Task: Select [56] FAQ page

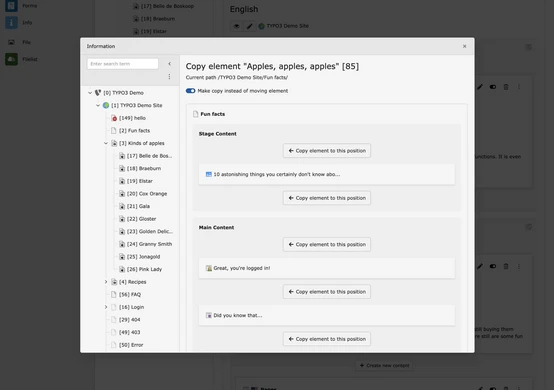Action: pyautogui.click(x=130, y=295)
